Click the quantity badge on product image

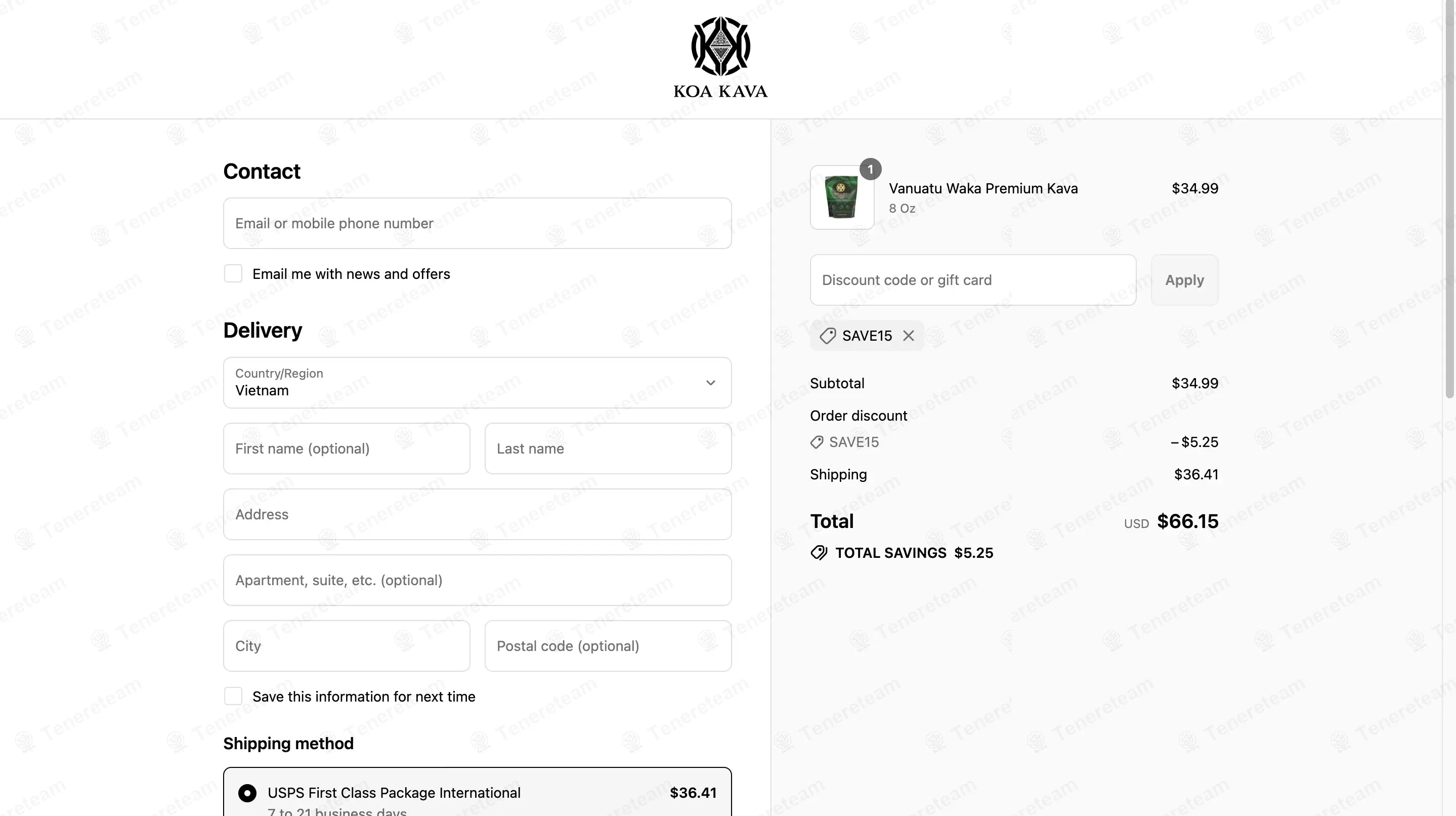(x=871, y=169)
